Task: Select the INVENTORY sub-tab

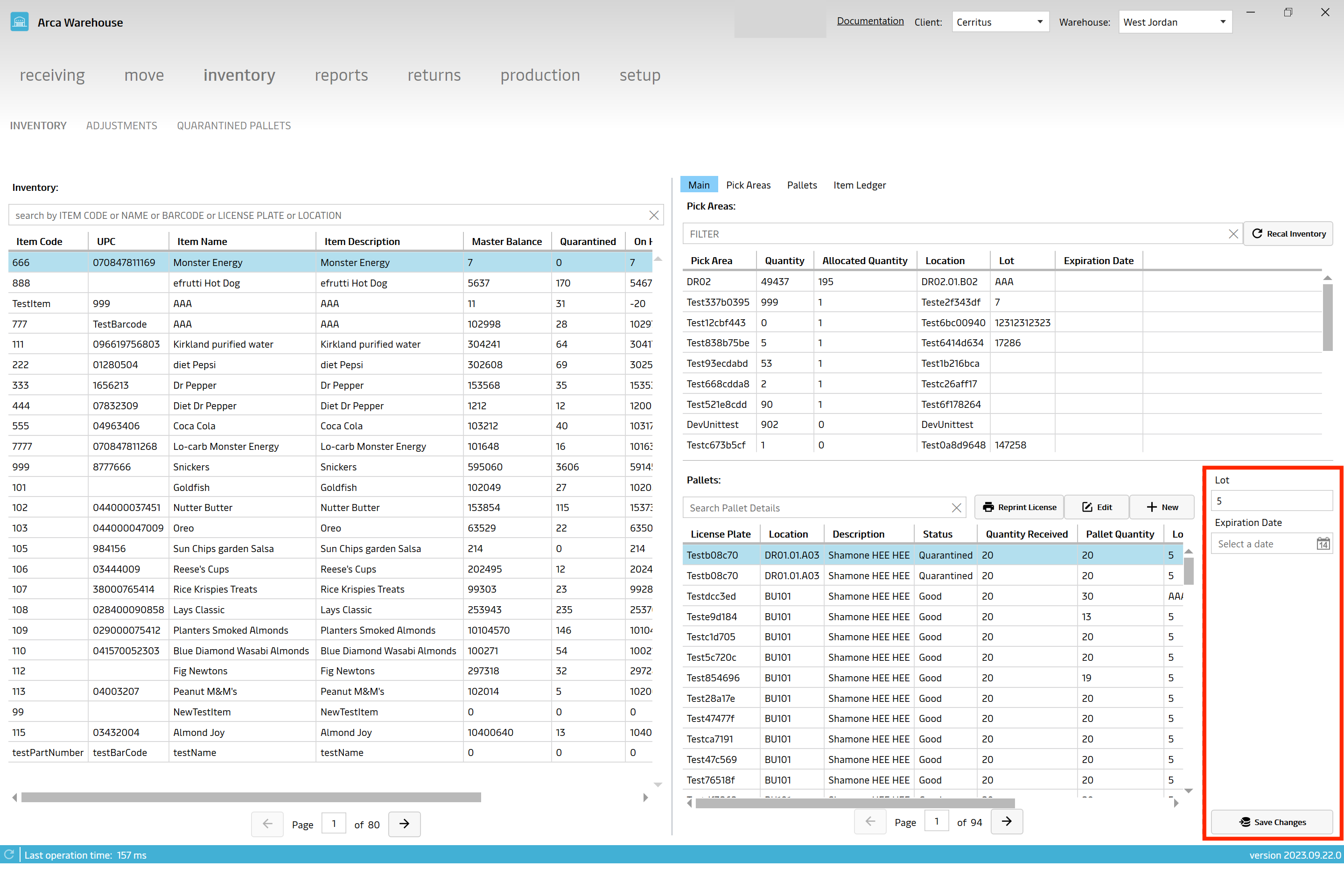Action: [38, 125]
